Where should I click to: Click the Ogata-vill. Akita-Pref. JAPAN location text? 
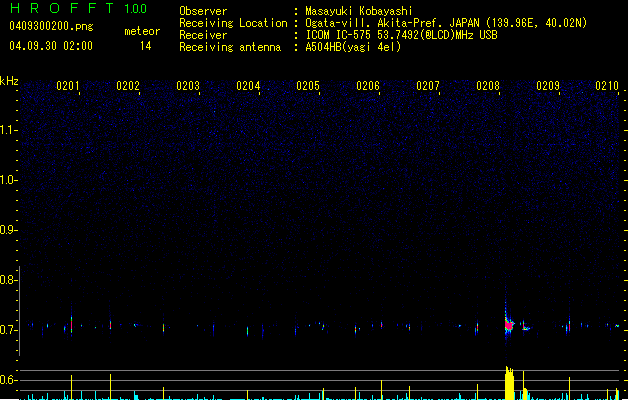(x=446, y=23)
